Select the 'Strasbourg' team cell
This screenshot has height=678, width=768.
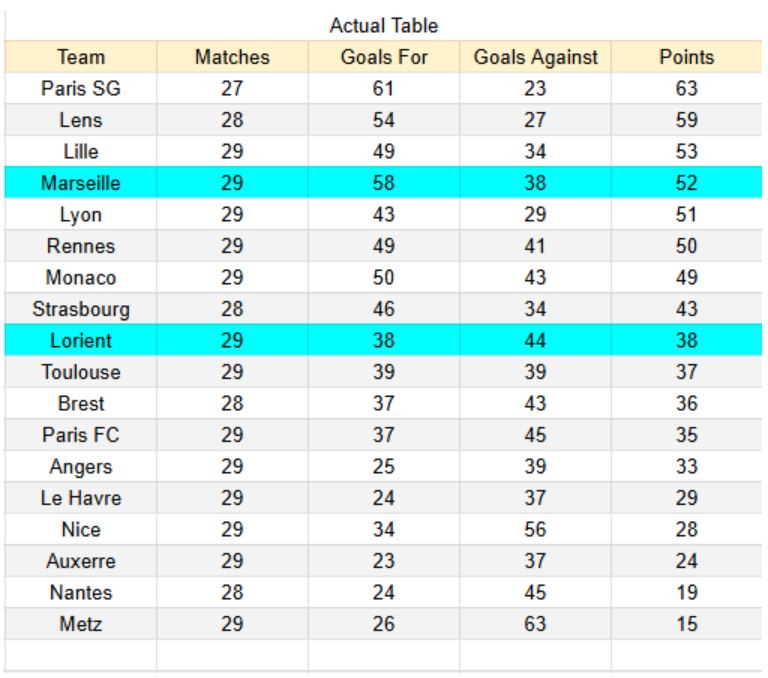tap(81, 309)
